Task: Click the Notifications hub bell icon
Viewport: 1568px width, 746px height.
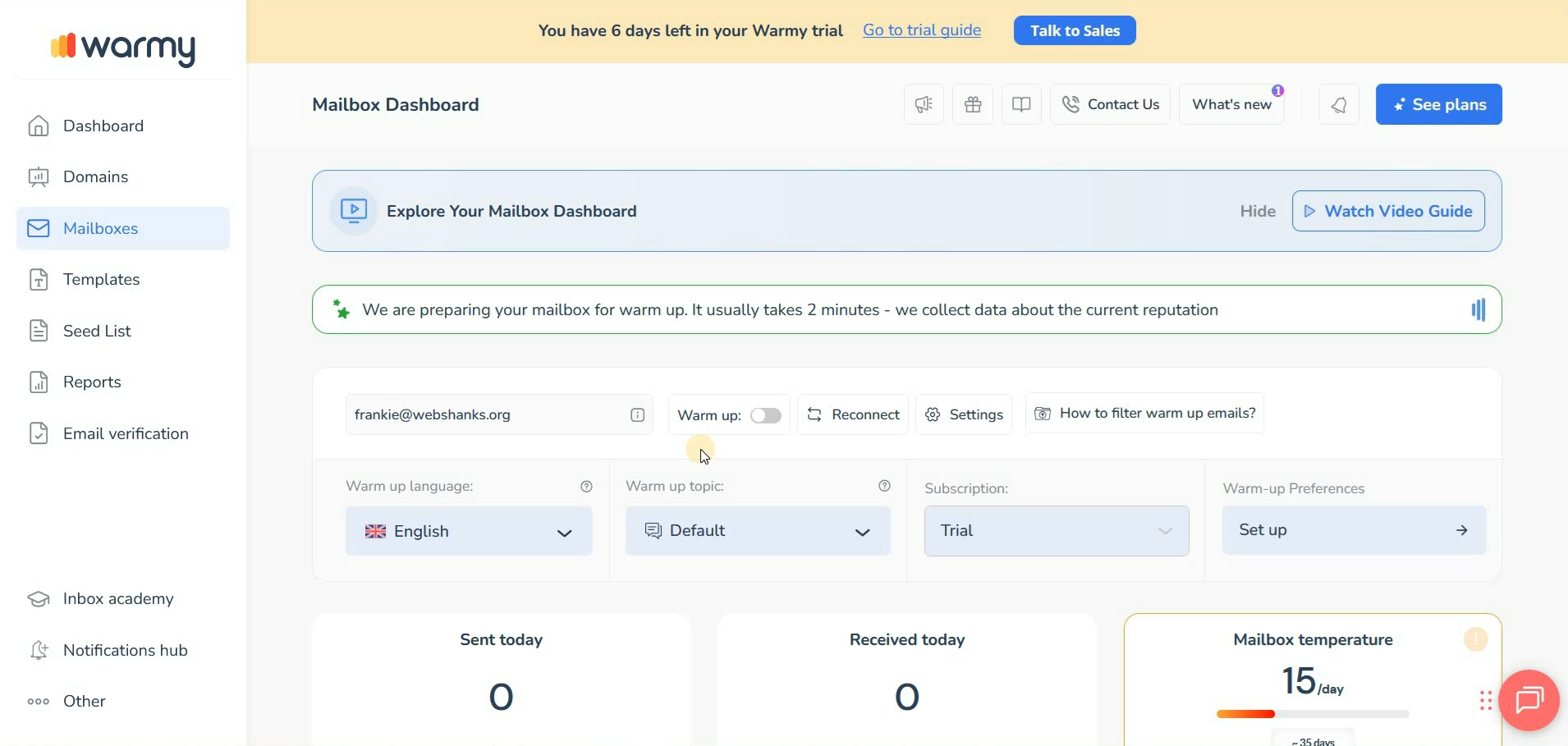Action: pos(39,650)
